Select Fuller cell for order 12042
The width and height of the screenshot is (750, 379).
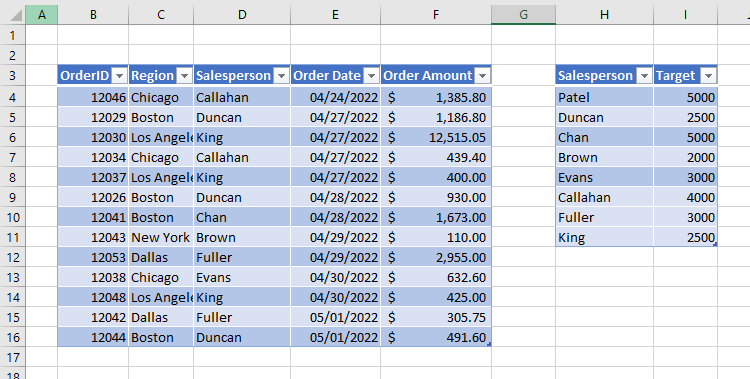(x=242, y=317)
